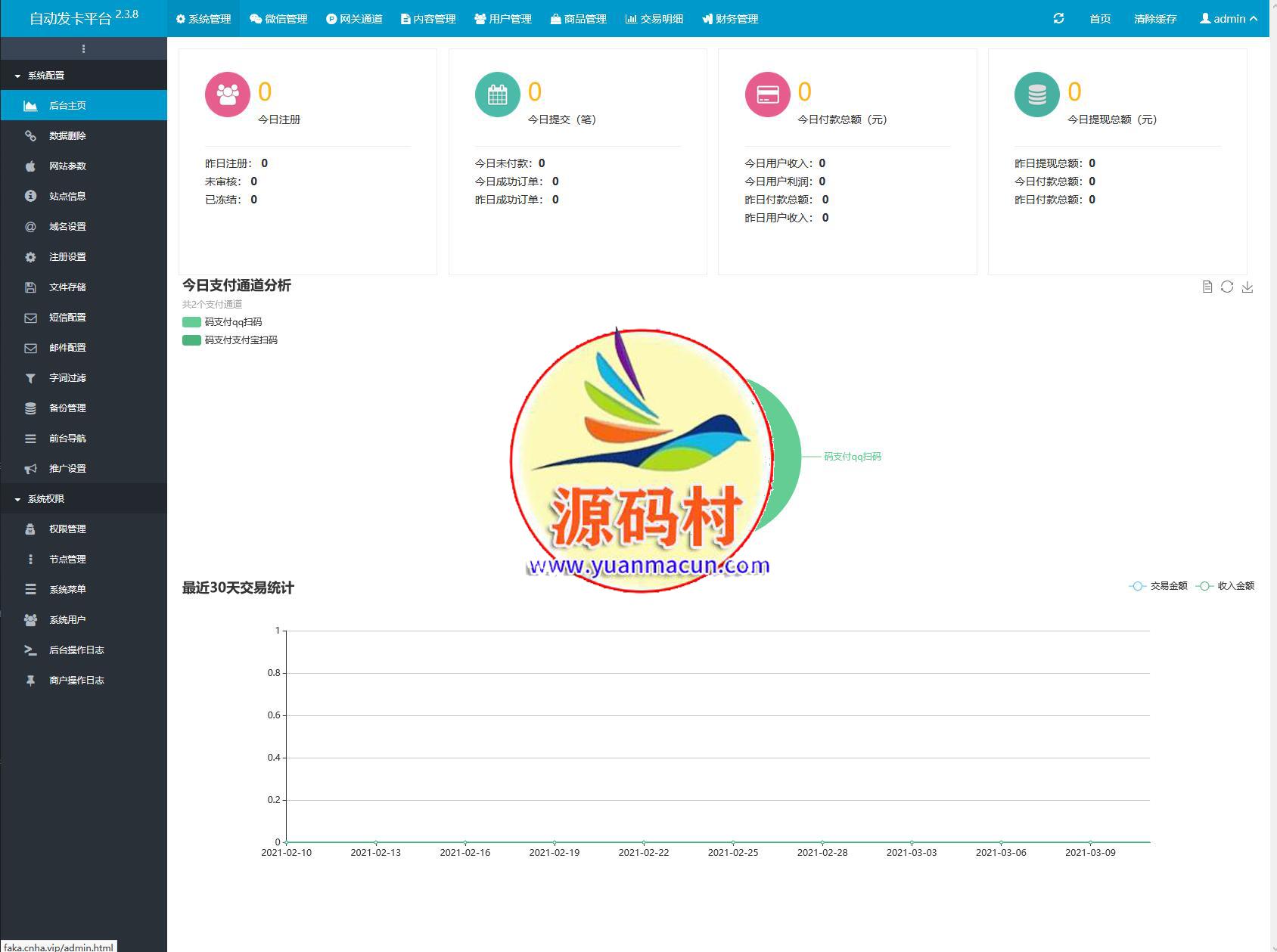Viewport: 1277px width, 952px height.
Task: Click the calendar icon for 今日提交
Action: [x=497, y=95]
